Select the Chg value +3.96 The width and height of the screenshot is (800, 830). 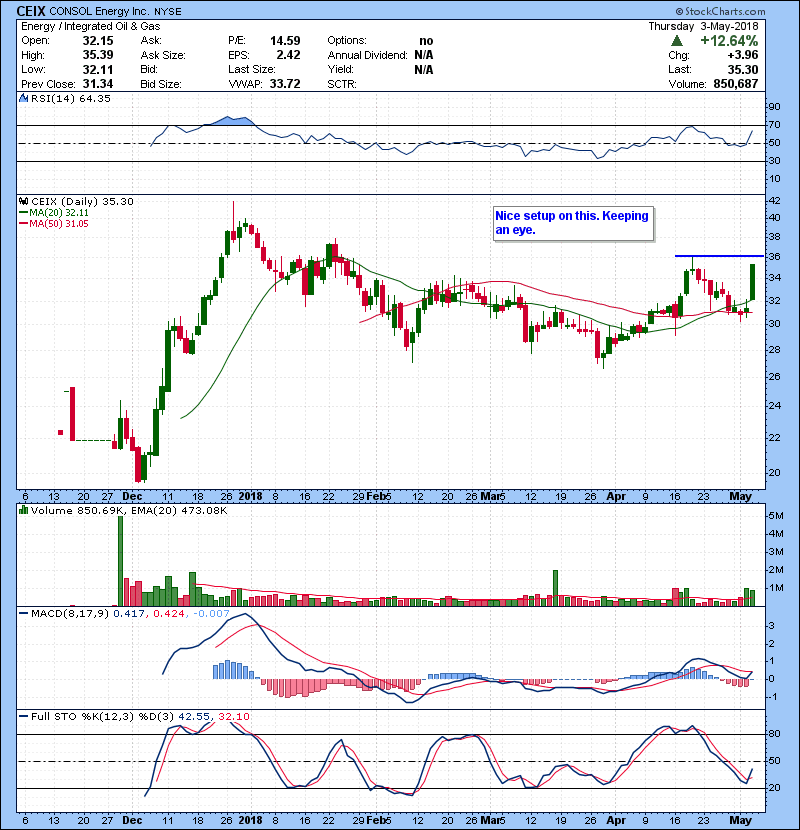tap(742, 55)
